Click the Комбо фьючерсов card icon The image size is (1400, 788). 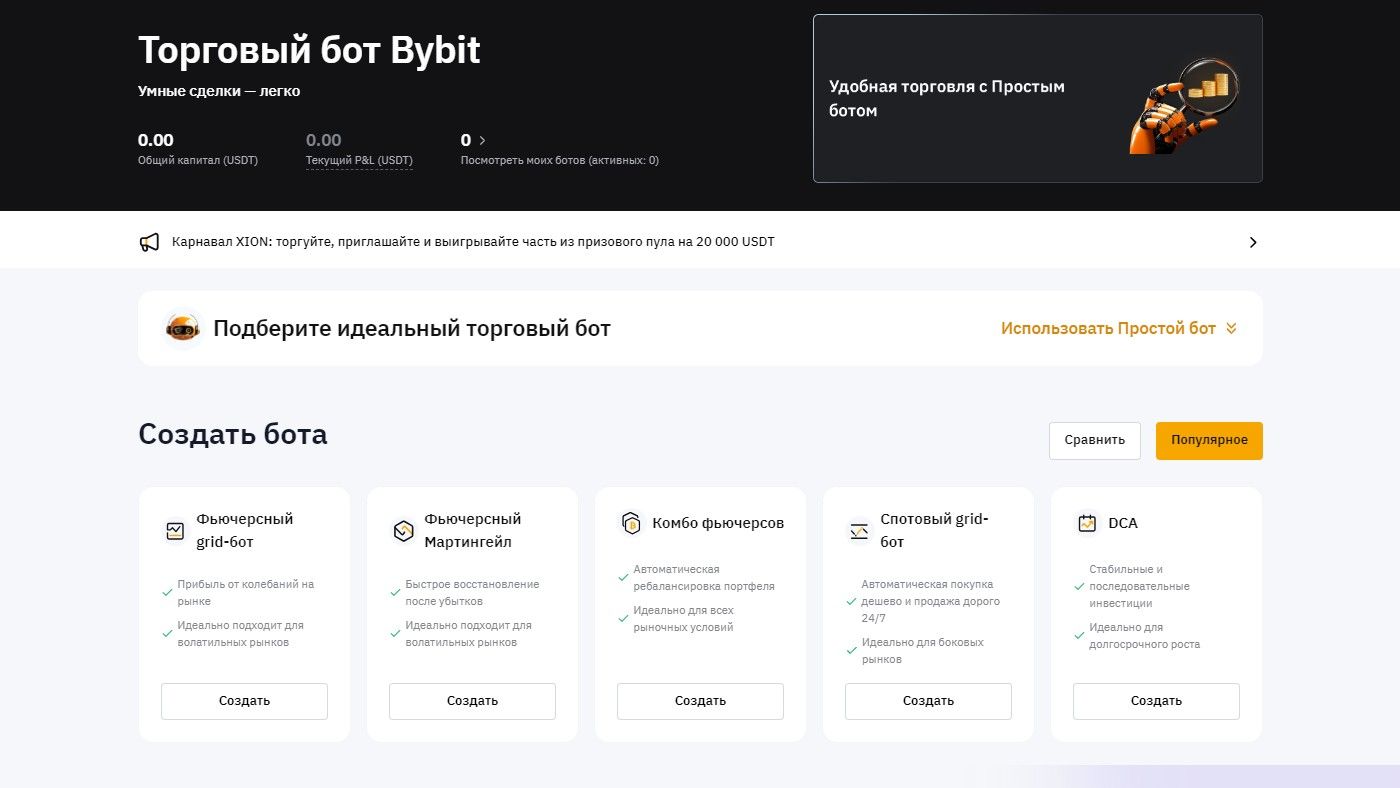[x=630, y=523]
